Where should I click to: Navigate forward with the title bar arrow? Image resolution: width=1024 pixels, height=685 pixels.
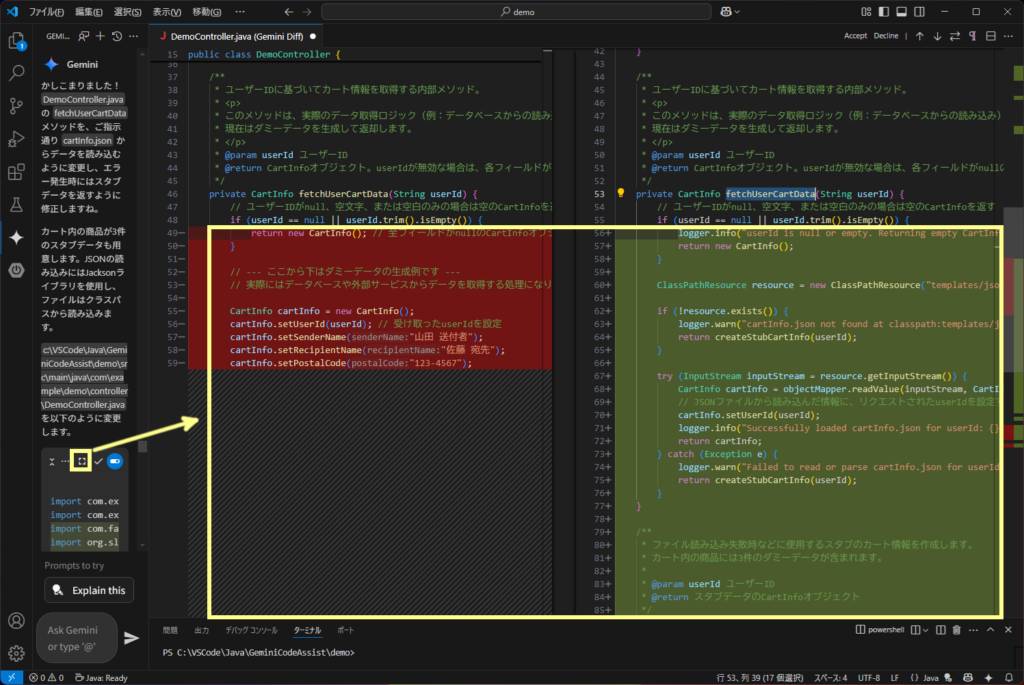coord(307,12)
